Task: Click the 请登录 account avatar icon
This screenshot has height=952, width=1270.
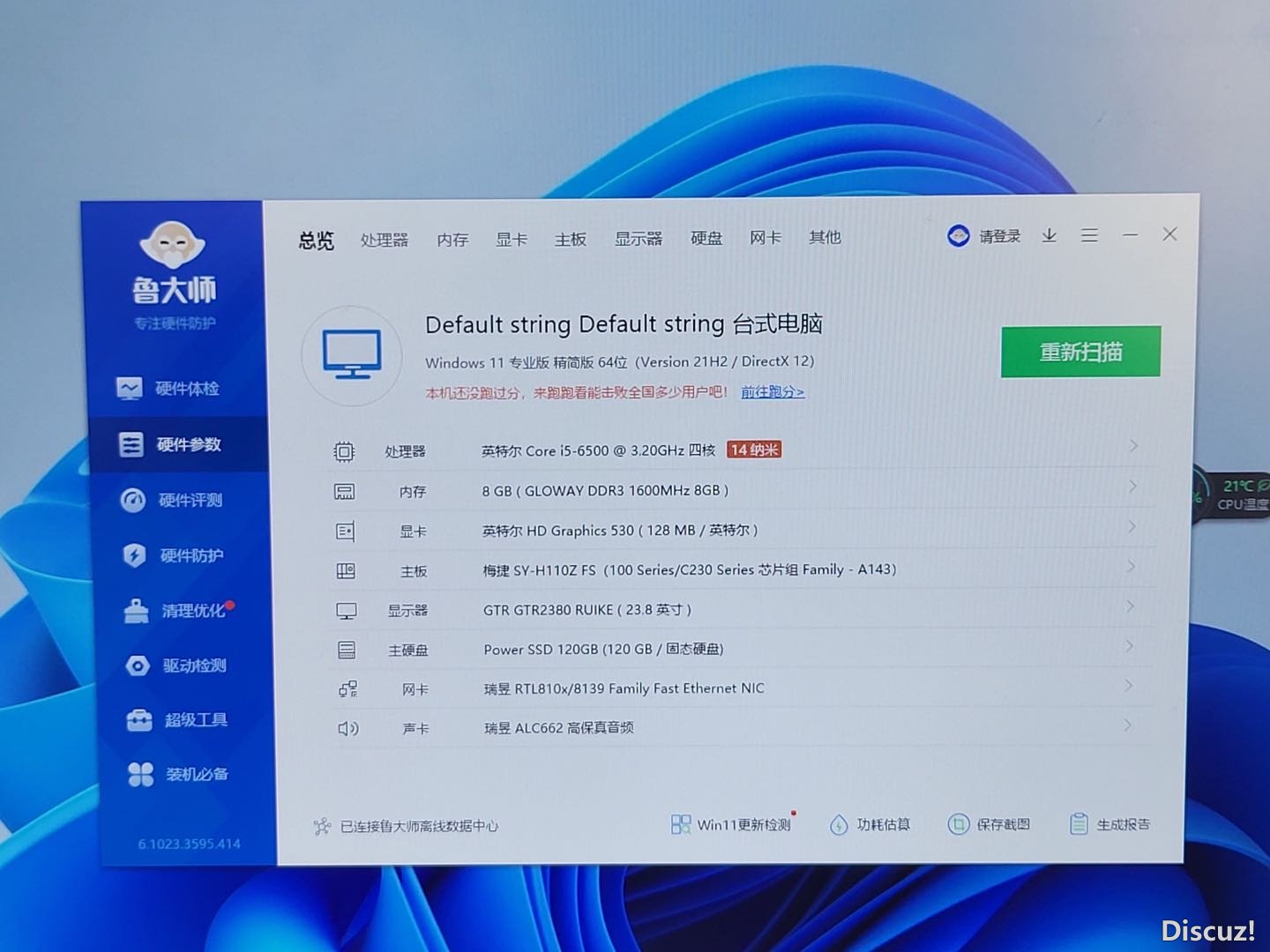Action: pos(959,236)
